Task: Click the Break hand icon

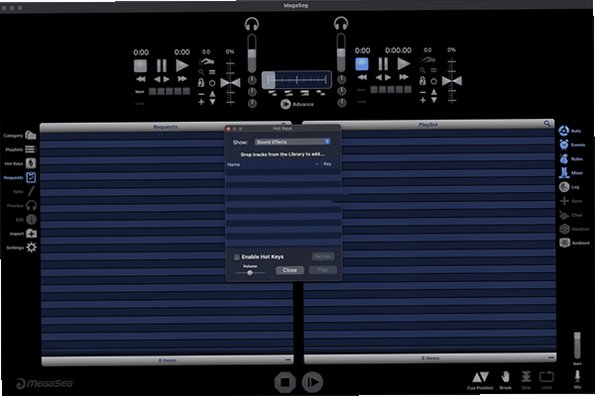Action: point(505,377)
